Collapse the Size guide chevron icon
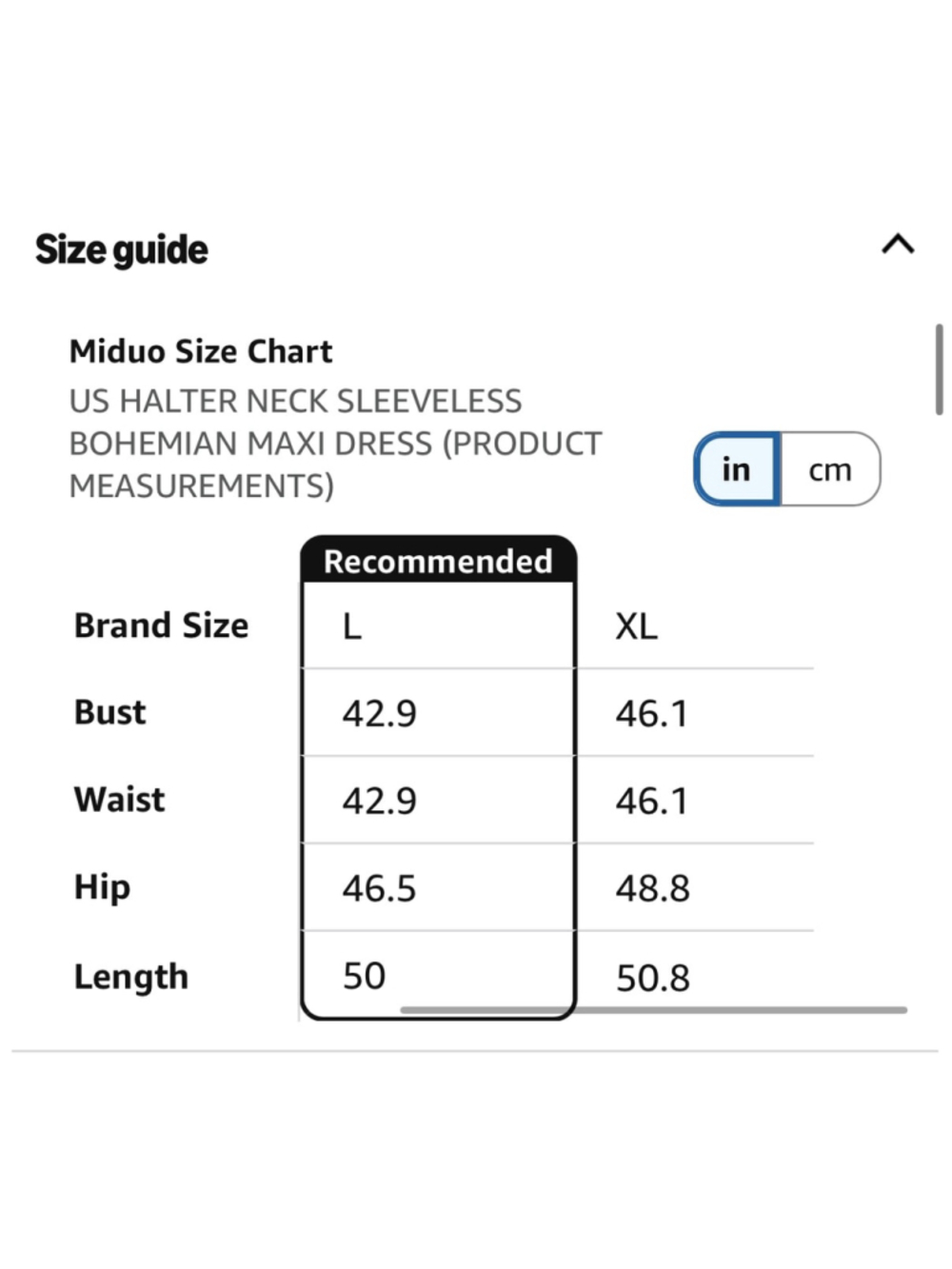Viewport: 952px width, 1269px height. [898, 245]
